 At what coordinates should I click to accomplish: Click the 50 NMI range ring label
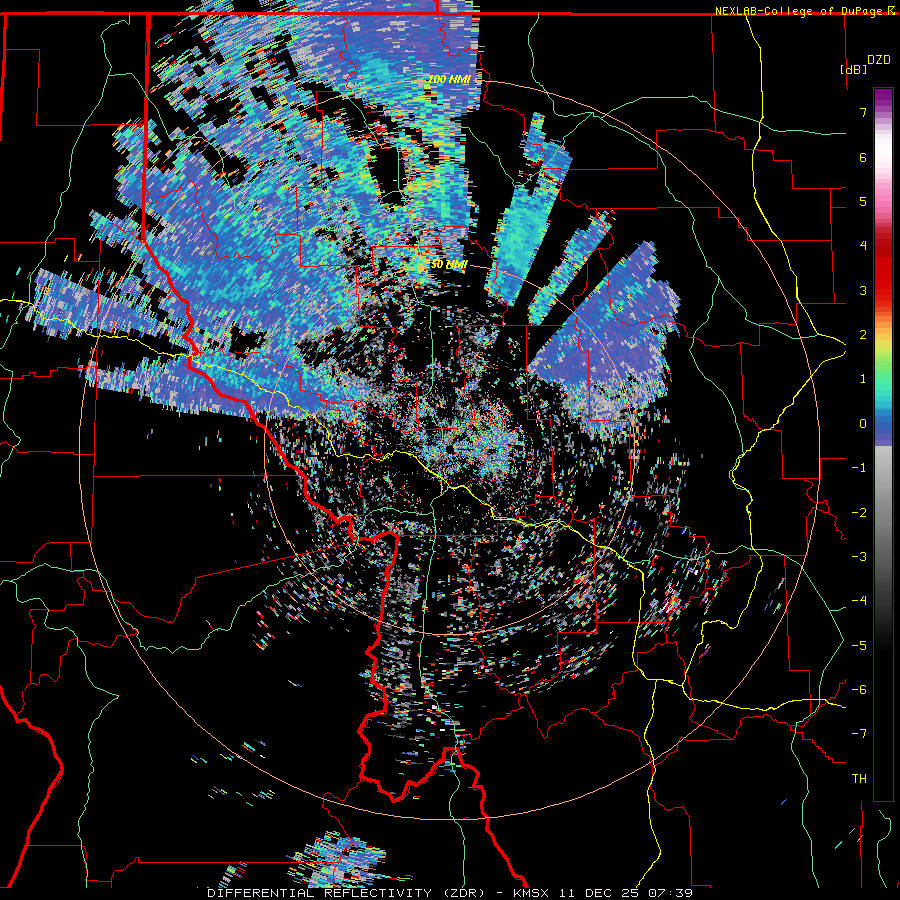coord(449,264)
